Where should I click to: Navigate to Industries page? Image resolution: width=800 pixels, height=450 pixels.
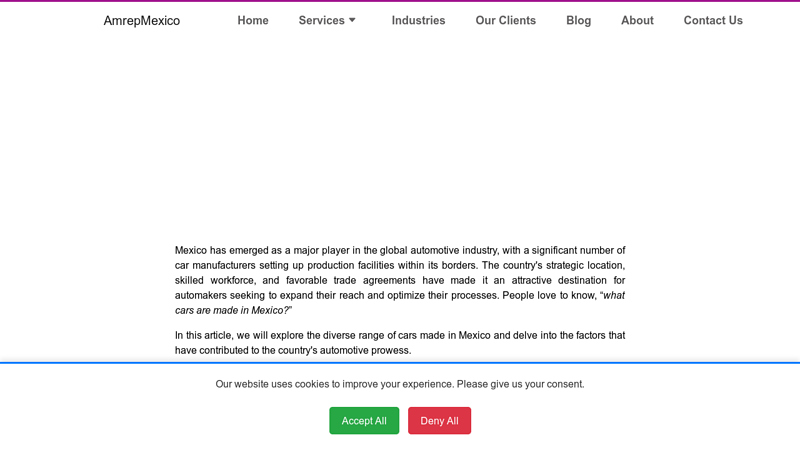pyautogui.click(x=418, y=20)
